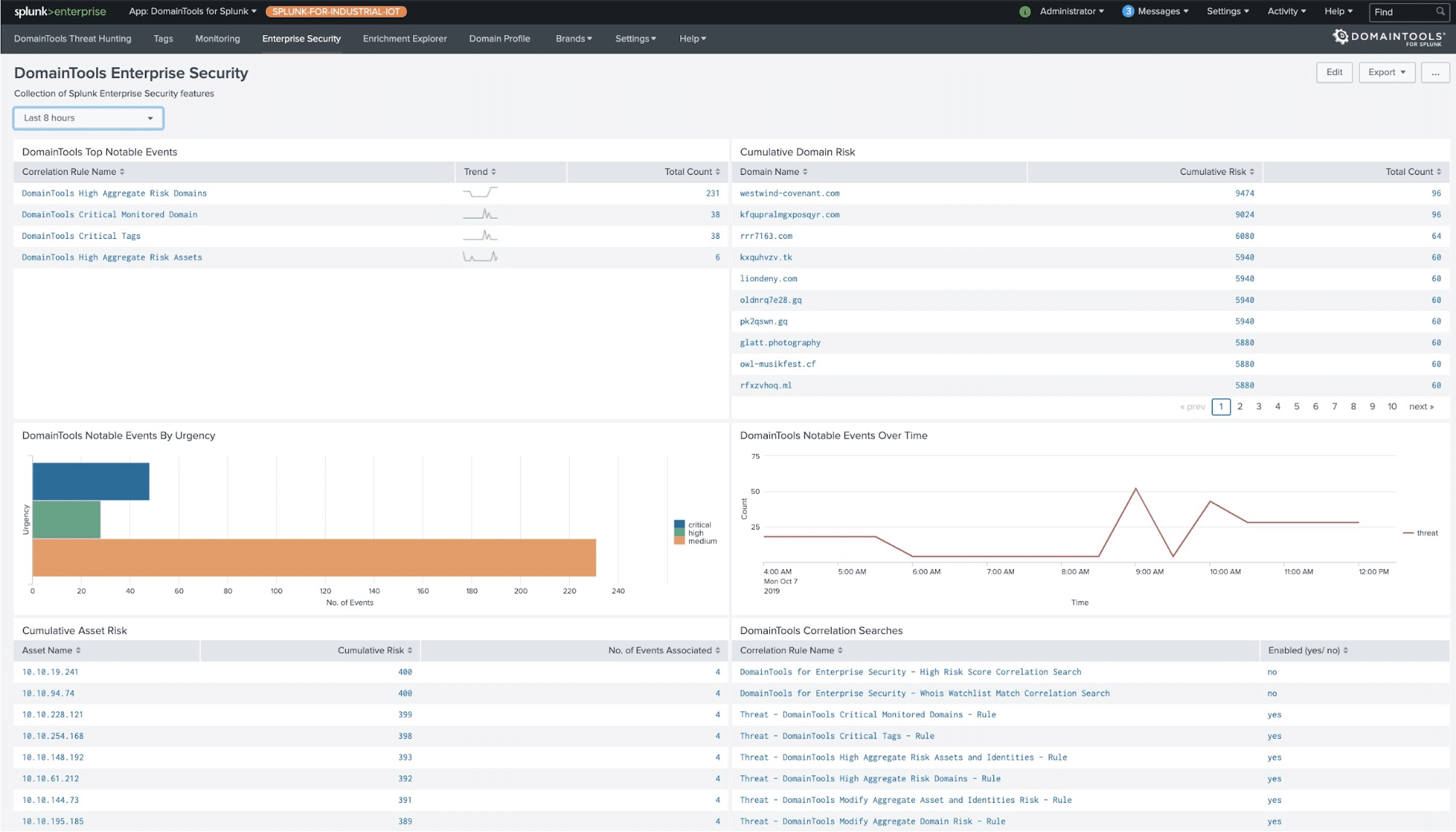The image size is (1456, 832).
Task: Toggle threat series in events over time legend
Action: [x=1426, y=533]
